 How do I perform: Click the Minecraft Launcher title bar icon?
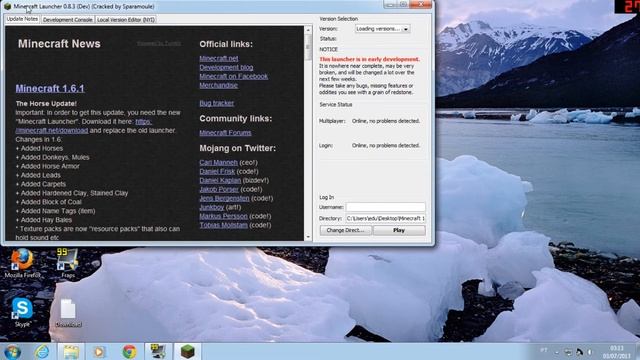(x=7, y=6)
